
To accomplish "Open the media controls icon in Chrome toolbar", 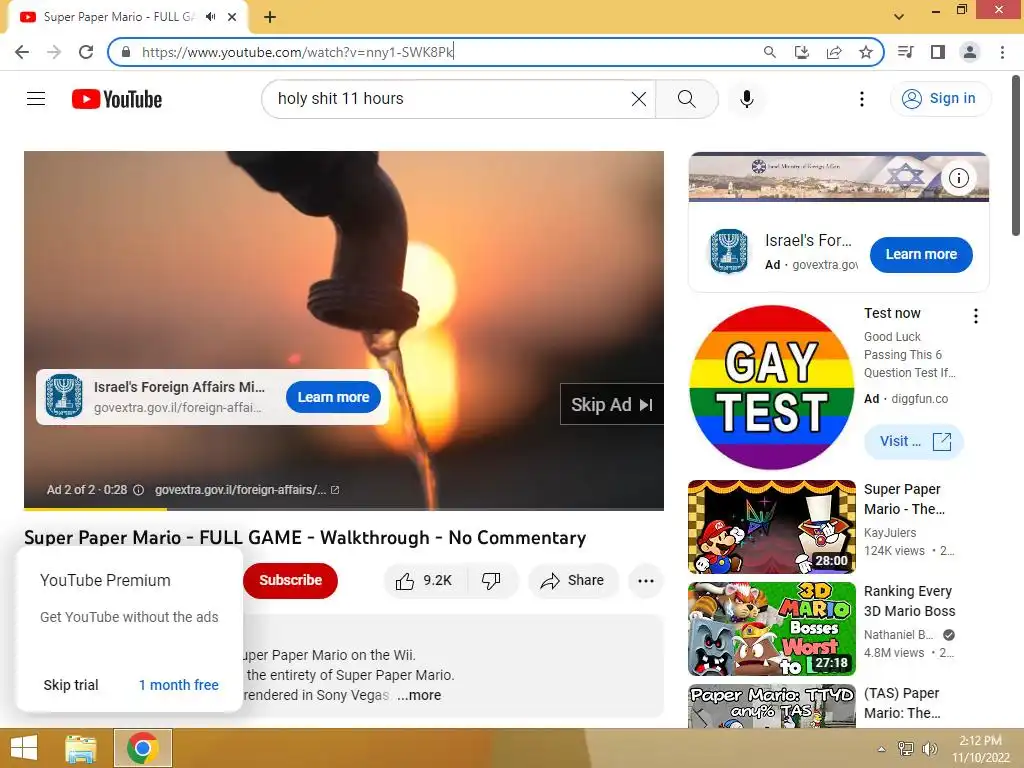I will click(905, 52).
